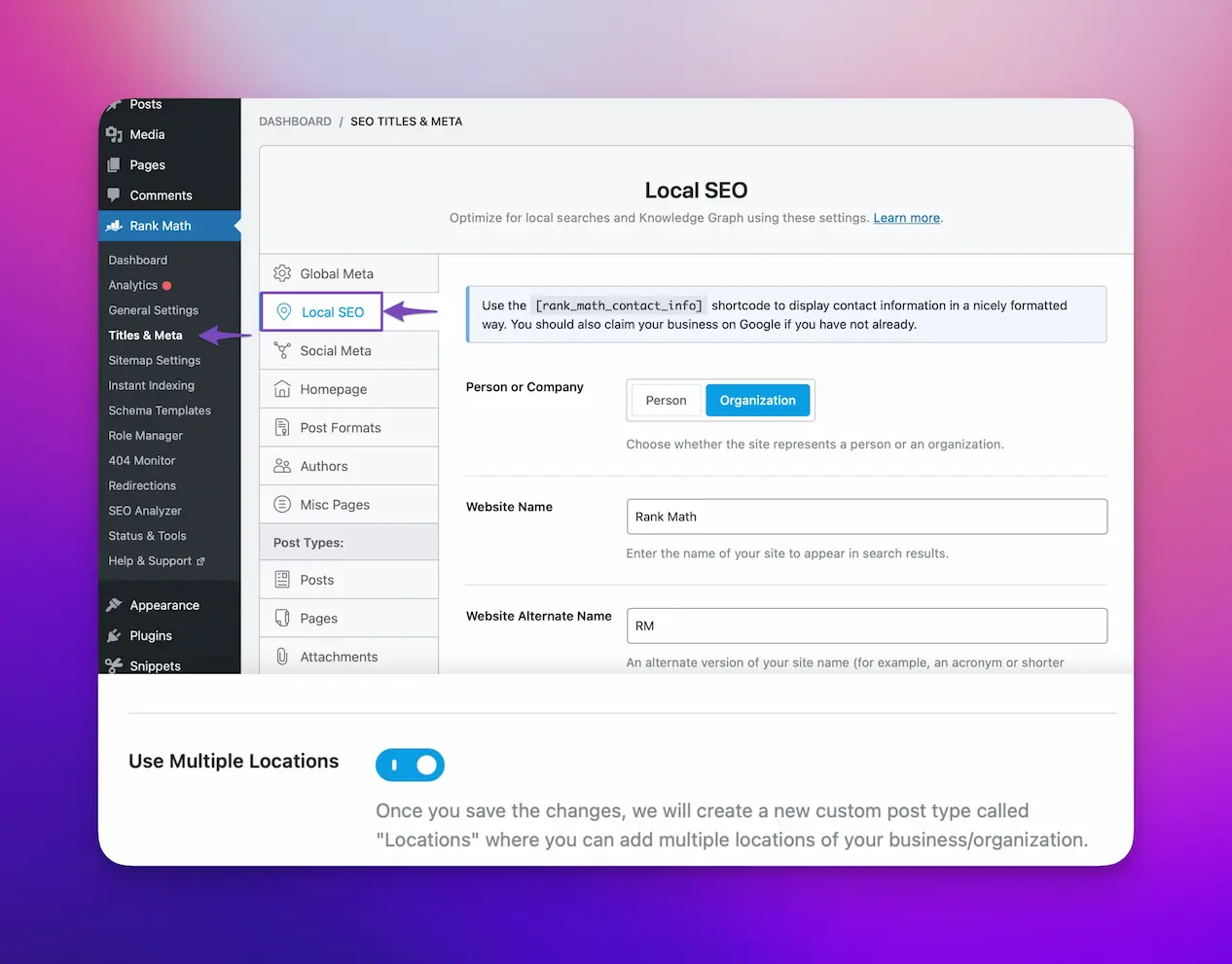Select the Organization option
The width and height of the screenshot is (1232, 964).
pos(757,401)
